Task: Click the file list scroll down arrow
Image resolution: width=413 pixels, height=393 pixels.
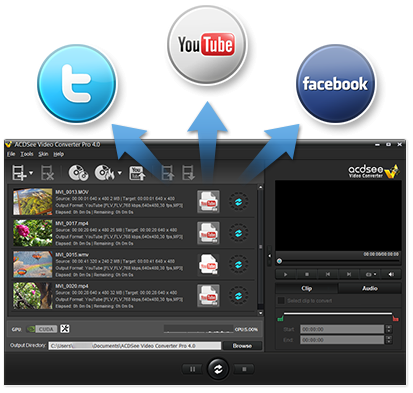Action: 260,313
